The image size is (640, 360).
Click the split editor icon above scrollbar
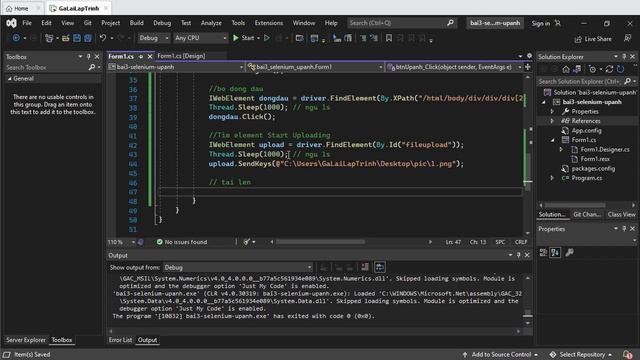tap(528, 67)
